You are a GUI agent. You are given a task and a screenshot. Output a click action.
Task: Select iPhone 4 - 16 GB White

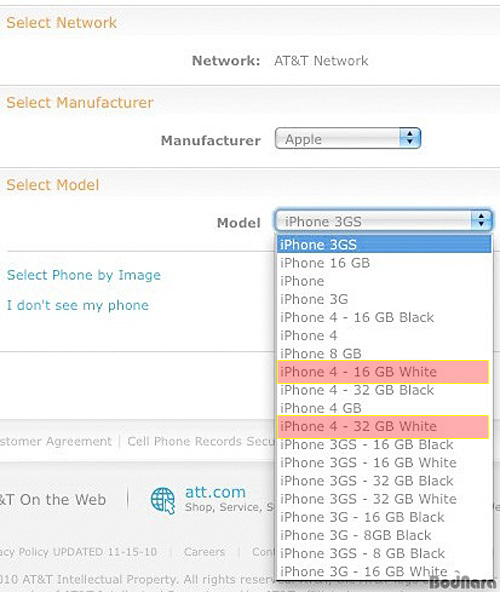383,372
